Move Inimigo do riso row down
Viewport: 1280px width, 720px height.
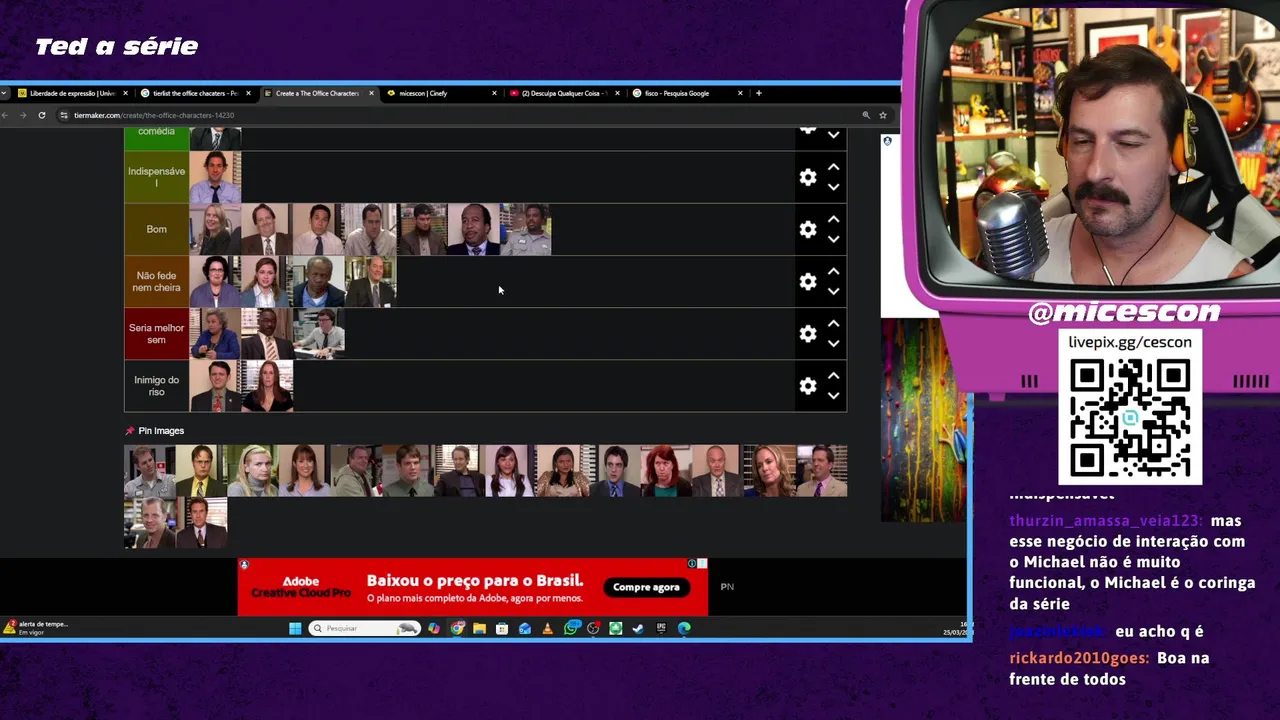coord(833,395)
